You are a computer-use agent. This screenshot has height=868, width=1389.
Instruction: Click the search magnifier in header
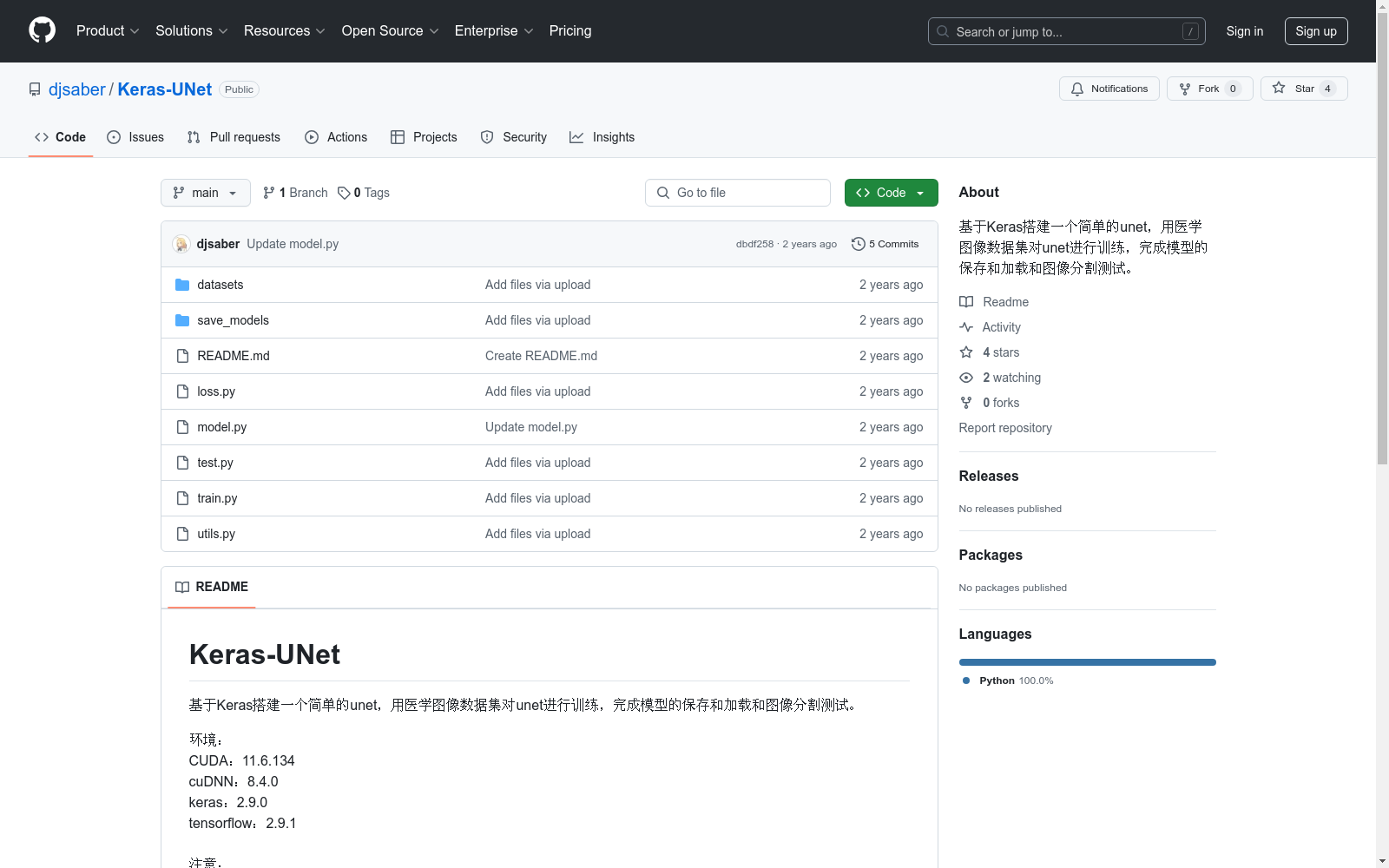[943, 31]
